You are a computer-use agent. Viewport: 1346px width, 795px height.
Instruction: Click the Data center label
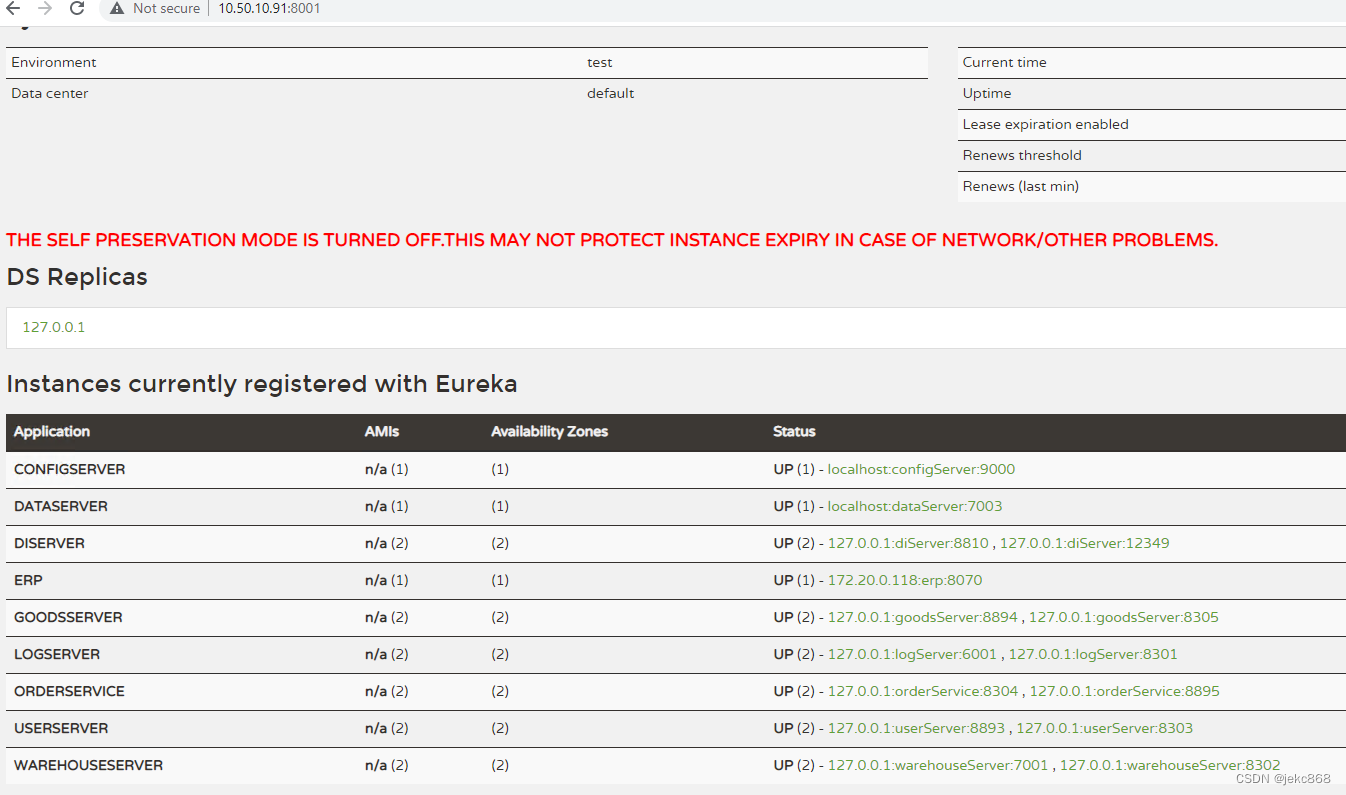[50, 93]
